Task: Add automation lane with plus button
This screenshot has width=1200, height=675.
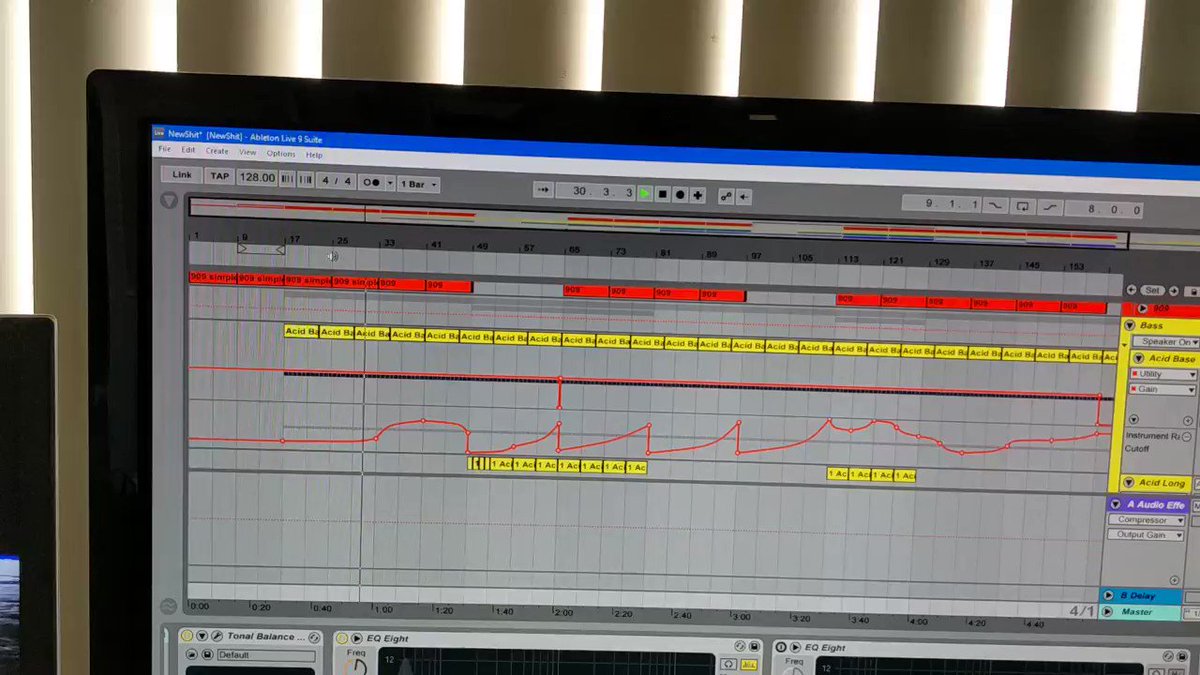Action: pyautogui.click(x=1187, y=421)
